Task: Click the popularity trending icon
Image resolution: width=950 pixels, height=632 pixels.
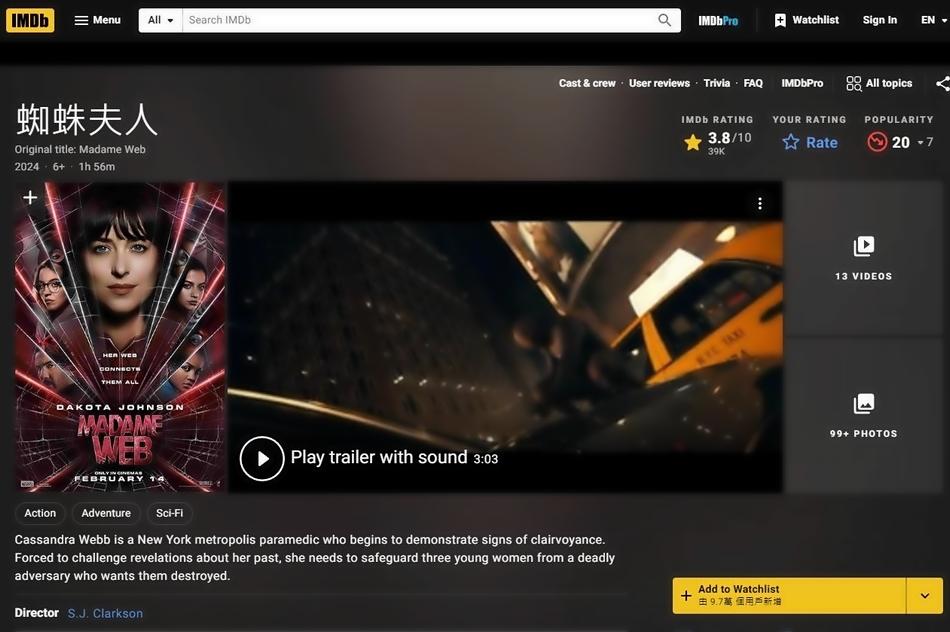Action: tap(877, 142)
